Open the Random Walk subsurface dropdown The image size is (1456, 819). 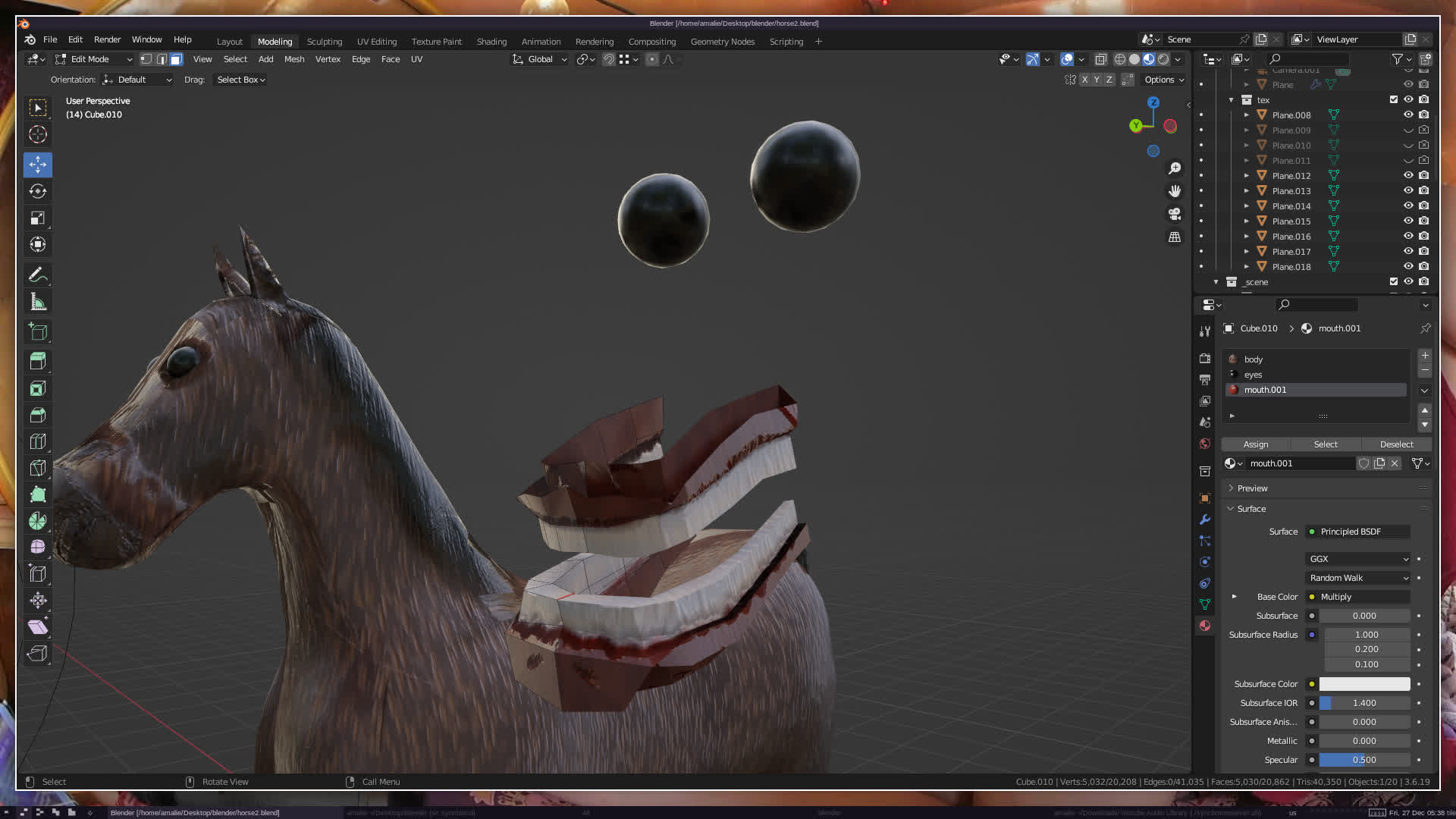[x=1357, y=578]
